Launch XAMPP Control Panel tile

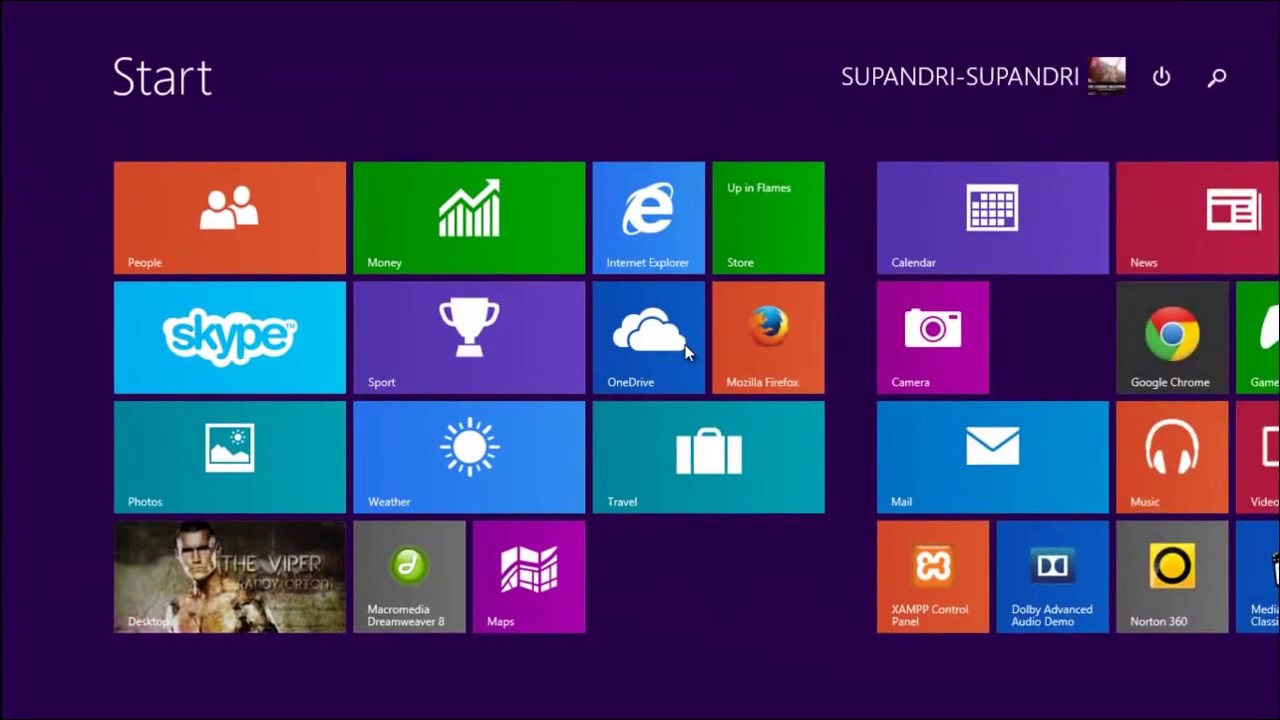933,577
